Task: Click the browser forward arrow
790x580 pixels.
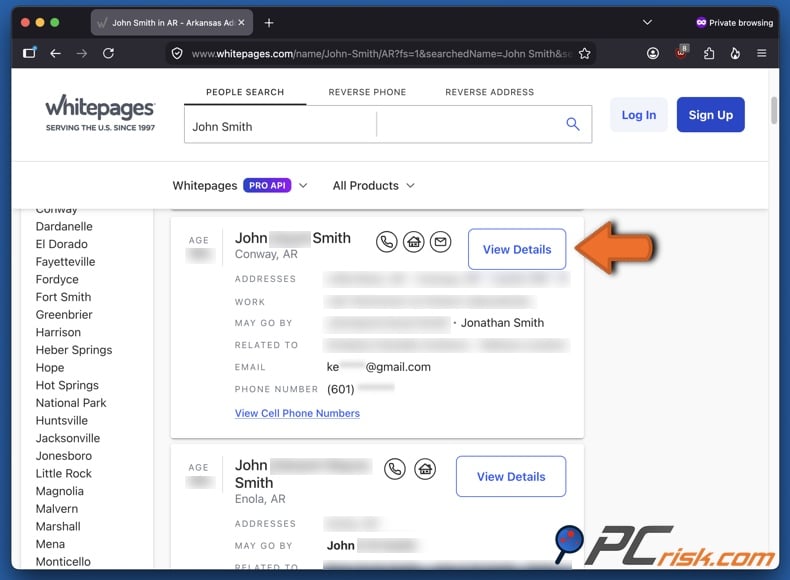Action: point(82,53)
